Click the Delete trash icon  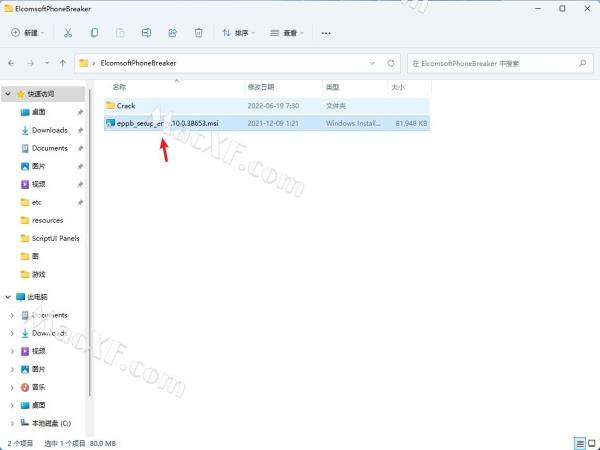click(x=198, y=33)
